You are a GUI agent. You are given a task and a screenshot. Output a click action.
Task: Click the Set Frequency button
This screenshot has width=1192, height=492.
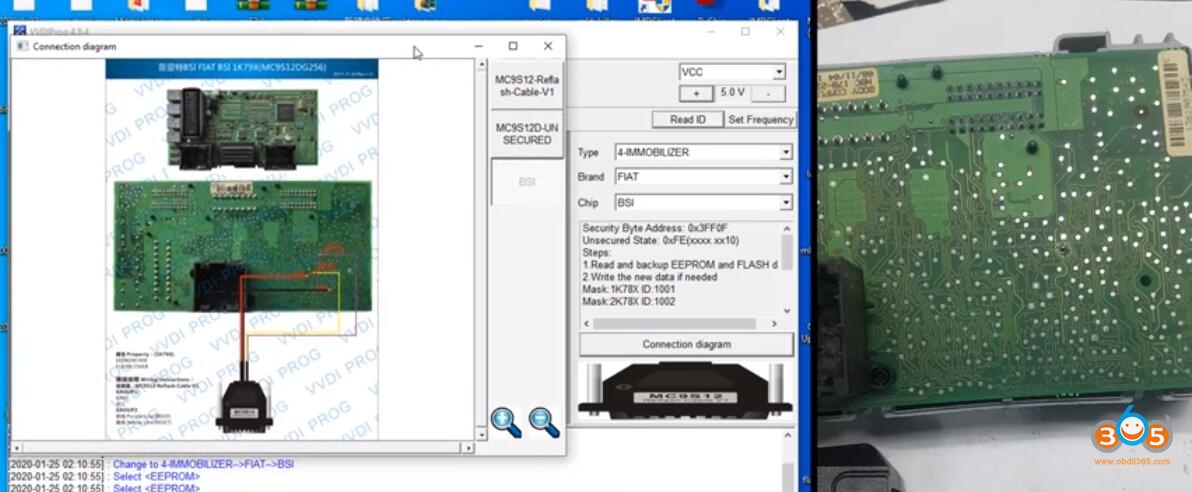pos(760,119)
